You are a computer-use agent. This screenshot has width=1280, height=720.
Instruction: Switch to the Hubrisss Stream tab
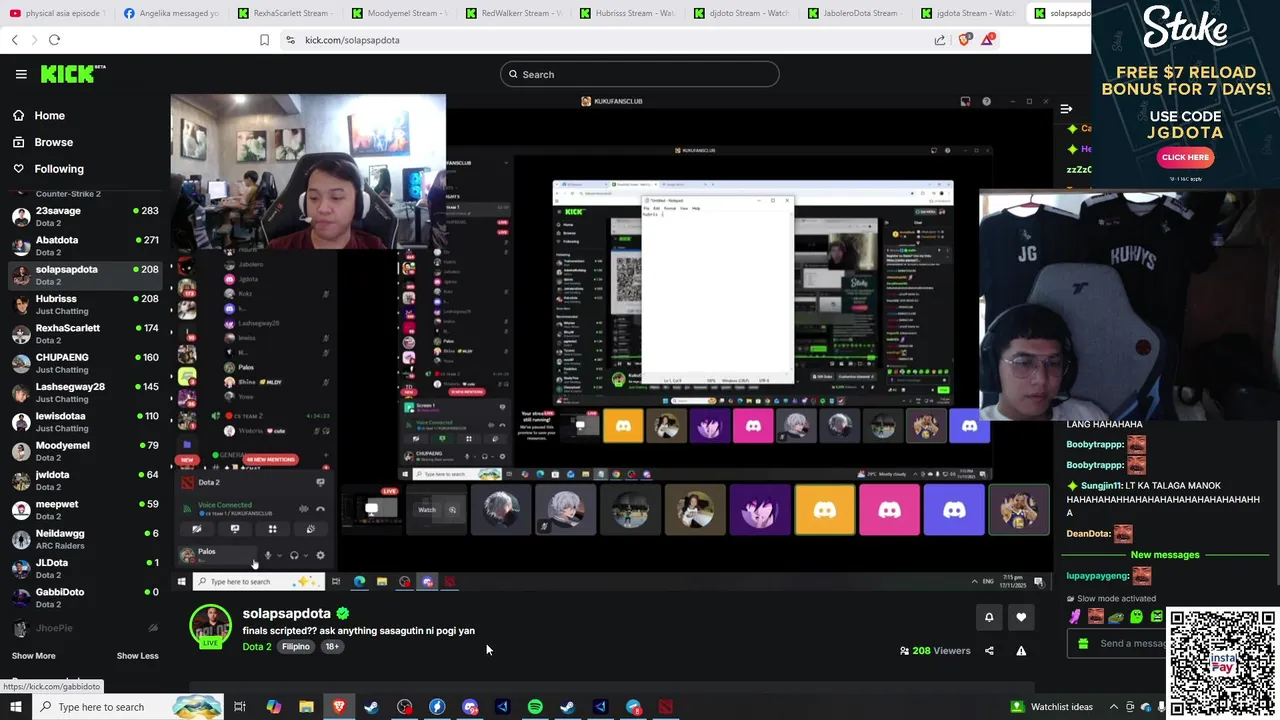coord(629,13)
